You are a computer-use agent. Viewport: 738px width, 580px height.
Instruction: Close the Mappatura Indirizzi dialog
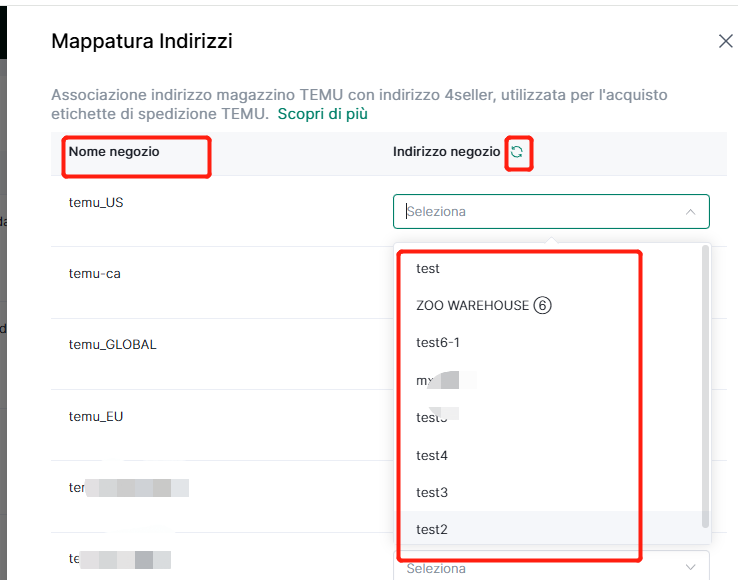[x=725, y=41]
